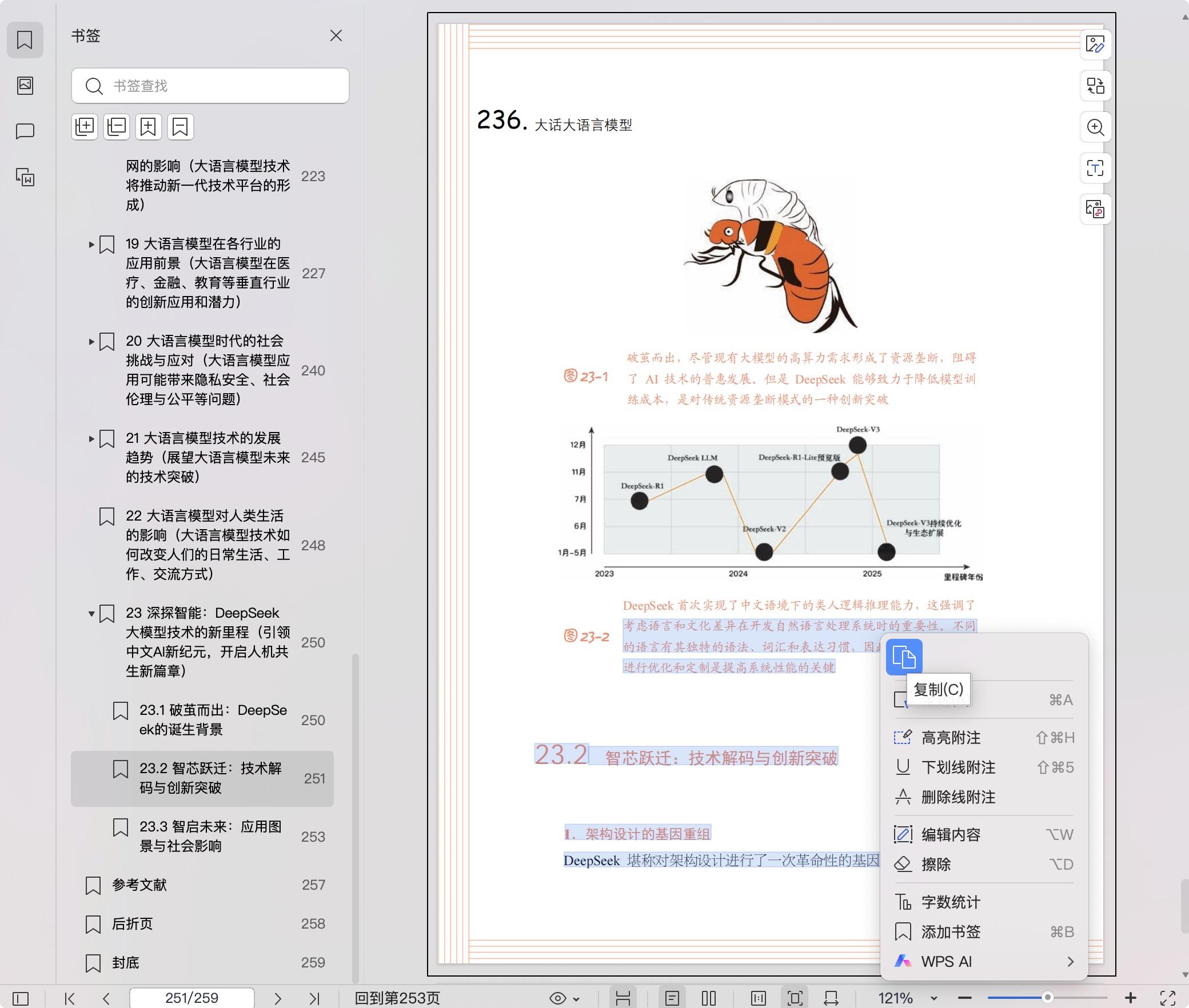Open the thumbnails panel icon in sidebar
Viewport: 1189px width, 1008px height.
[25, 86]
